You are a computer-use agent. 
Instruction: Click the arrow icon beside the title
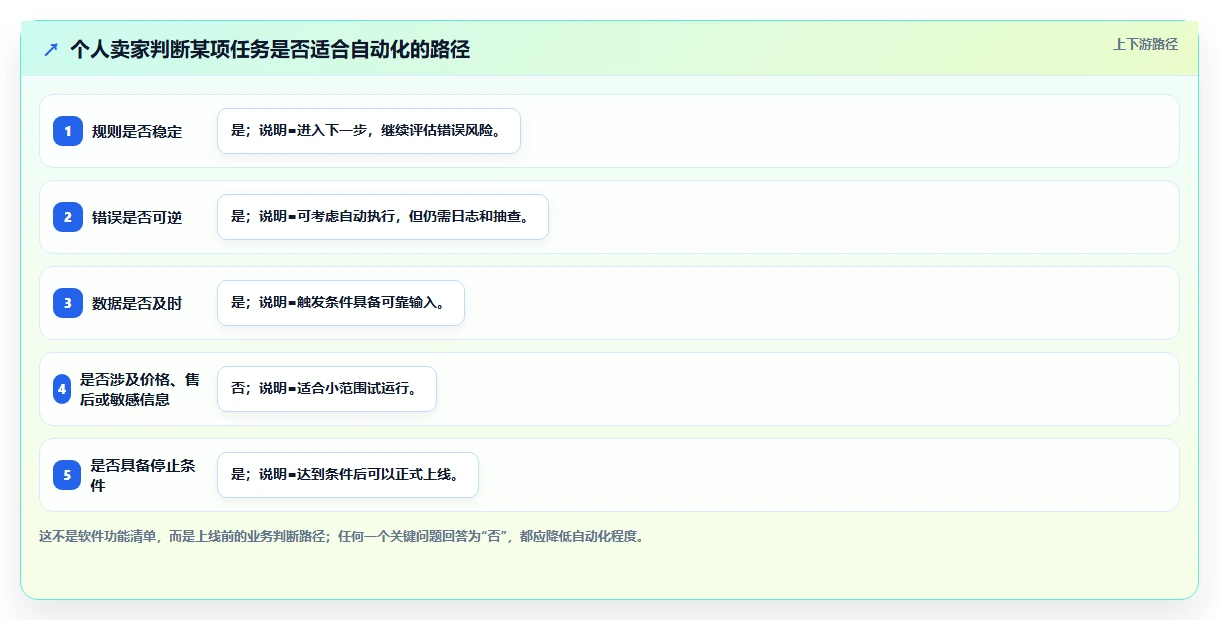[50, 49]
